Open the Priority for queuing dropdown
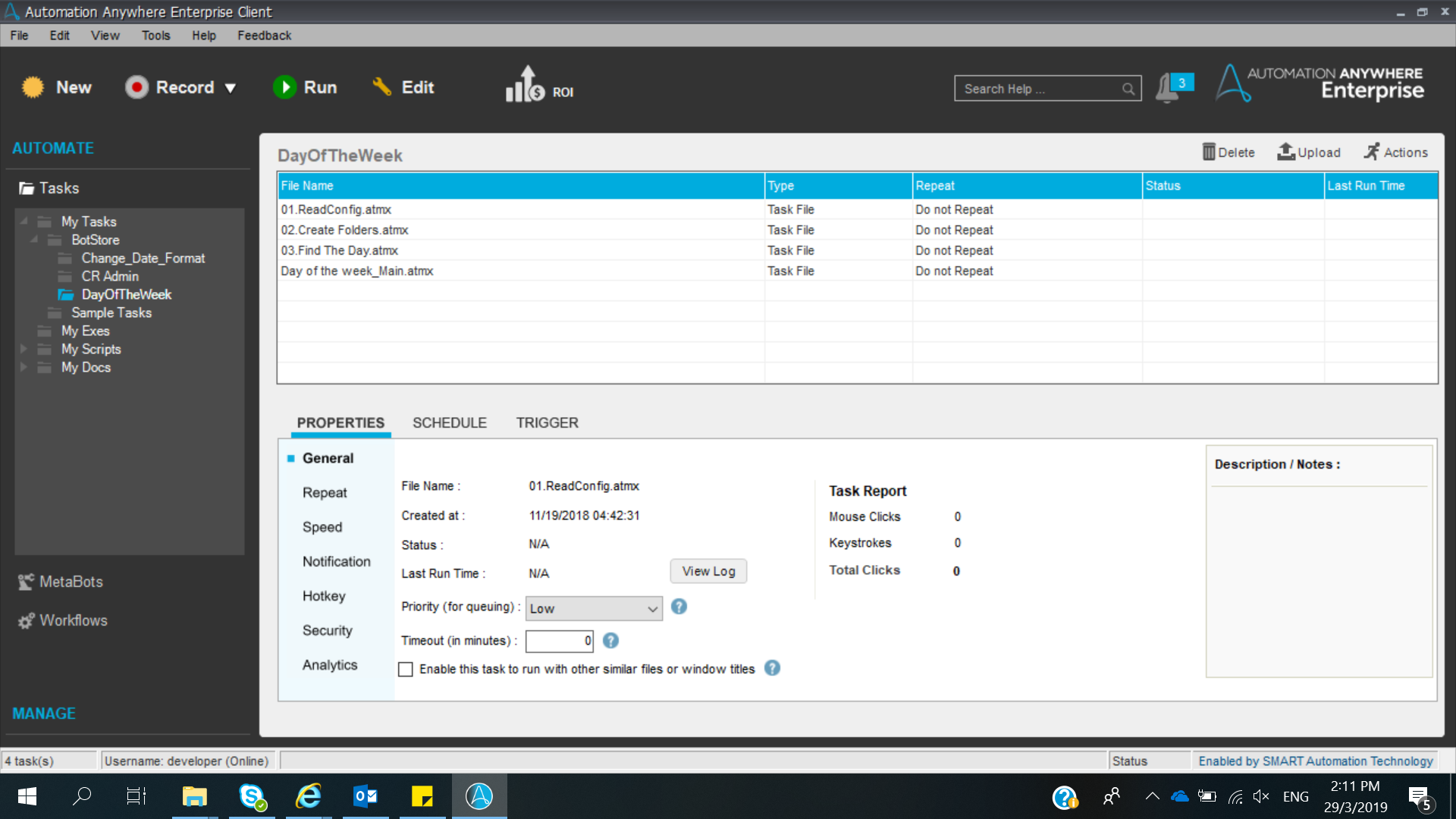 tap(594, 608)
